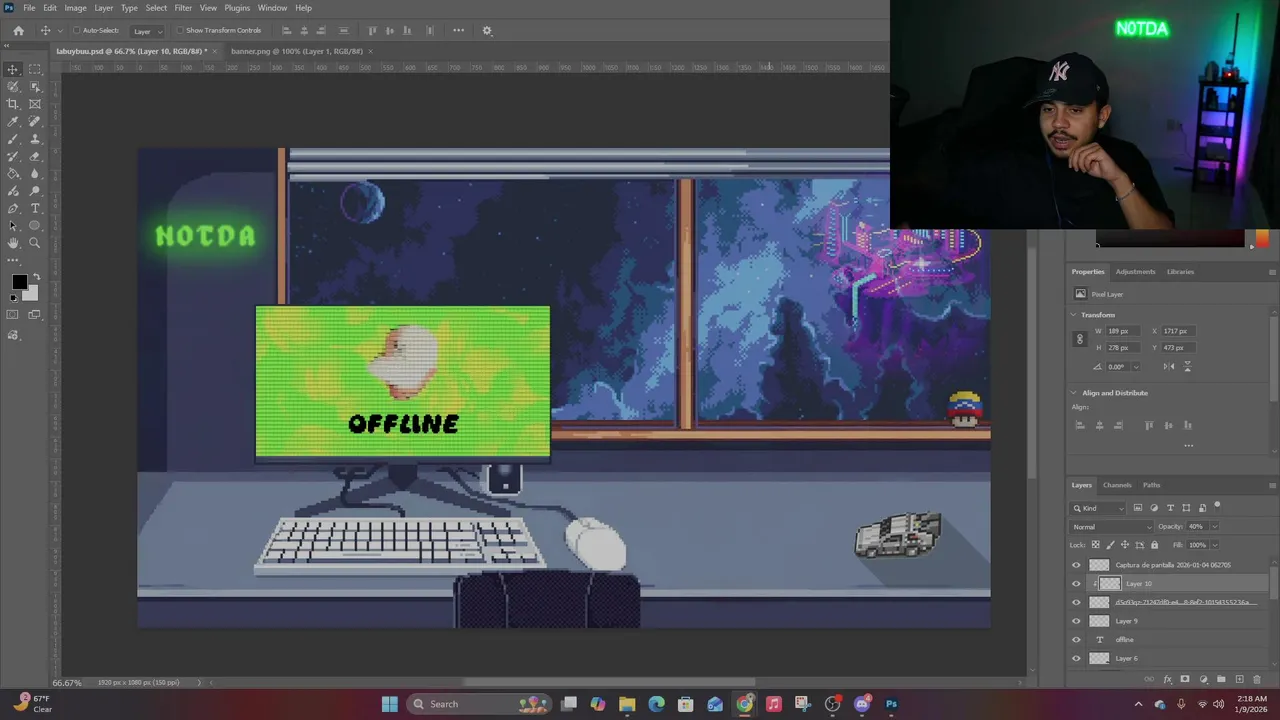Toggle link width and height constraint

click(1079, 339)
